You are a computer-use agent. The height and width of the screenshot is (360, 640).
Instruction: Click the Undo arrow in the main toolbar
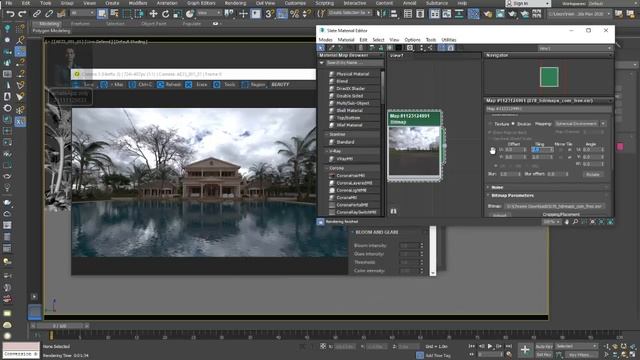click(10, 14)
